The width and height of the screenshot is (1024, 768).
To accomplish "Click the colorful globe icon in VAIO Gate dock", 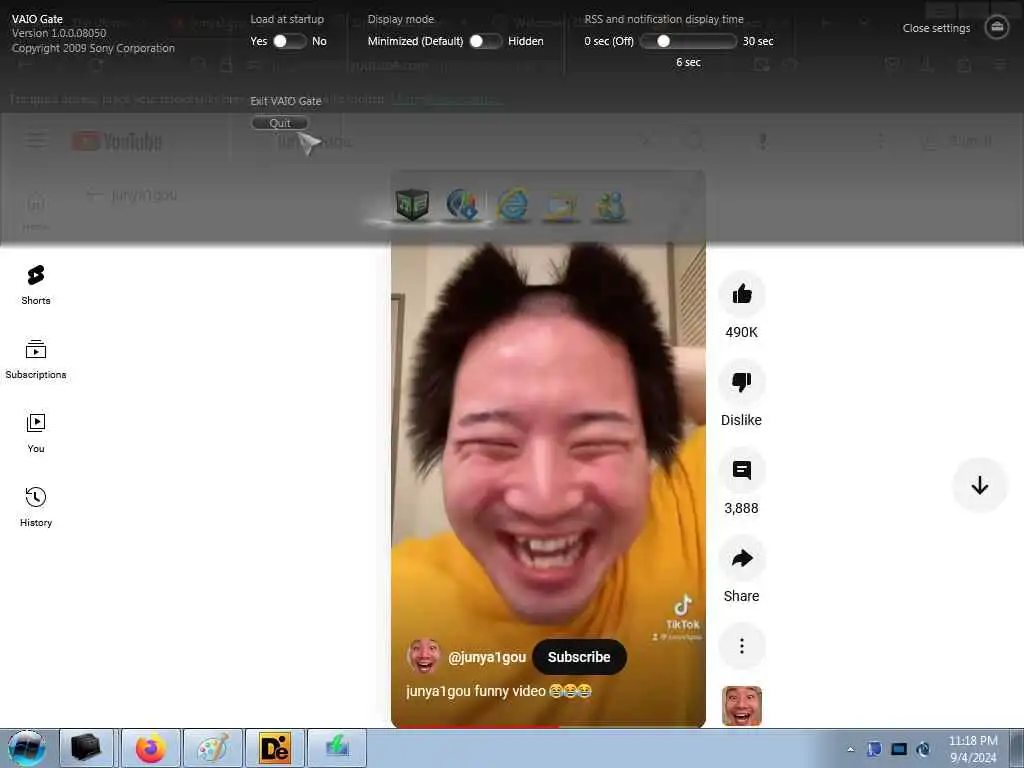I will (x=462, y=204).
